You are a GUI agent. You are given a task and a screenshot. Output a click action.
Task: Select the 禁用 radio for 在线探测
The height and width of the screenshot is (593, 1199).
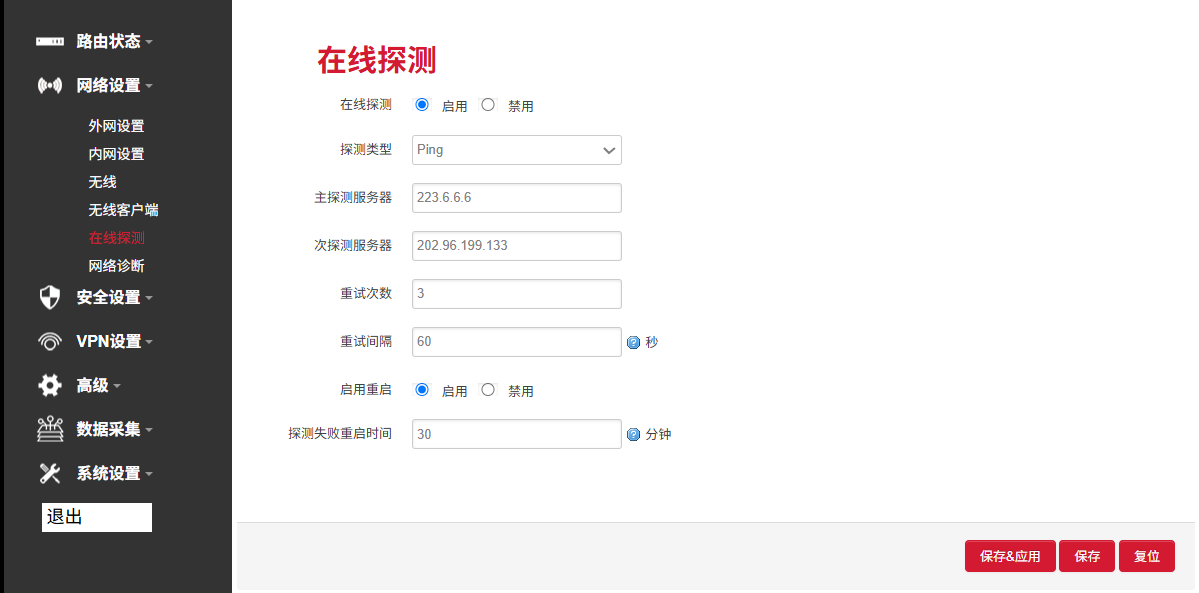[487, 104]
